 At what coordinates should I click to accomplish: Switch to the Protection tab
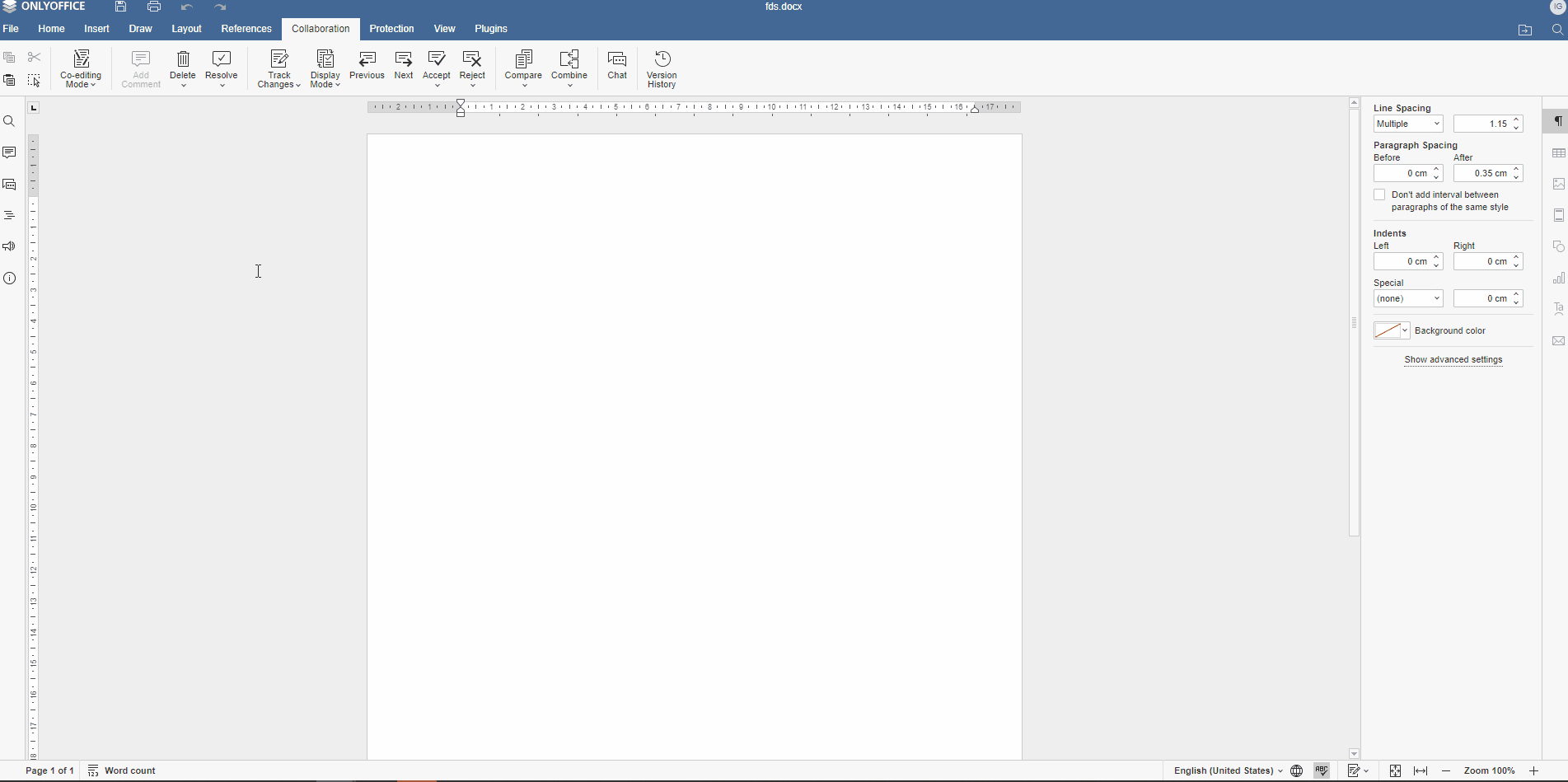(x=391, y=28)
